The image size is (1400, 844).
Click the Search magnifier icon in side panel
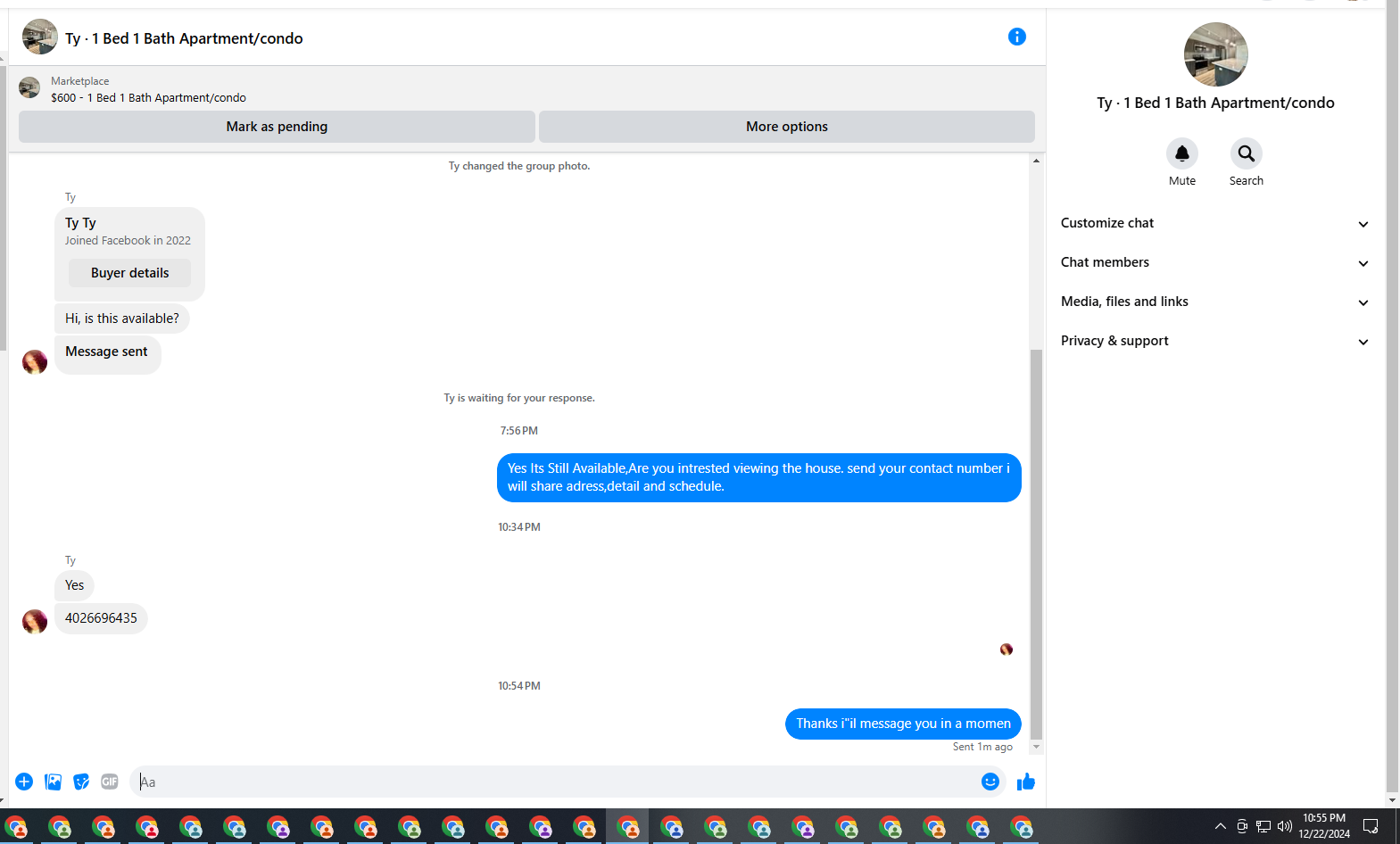(x=1247, y=153)
